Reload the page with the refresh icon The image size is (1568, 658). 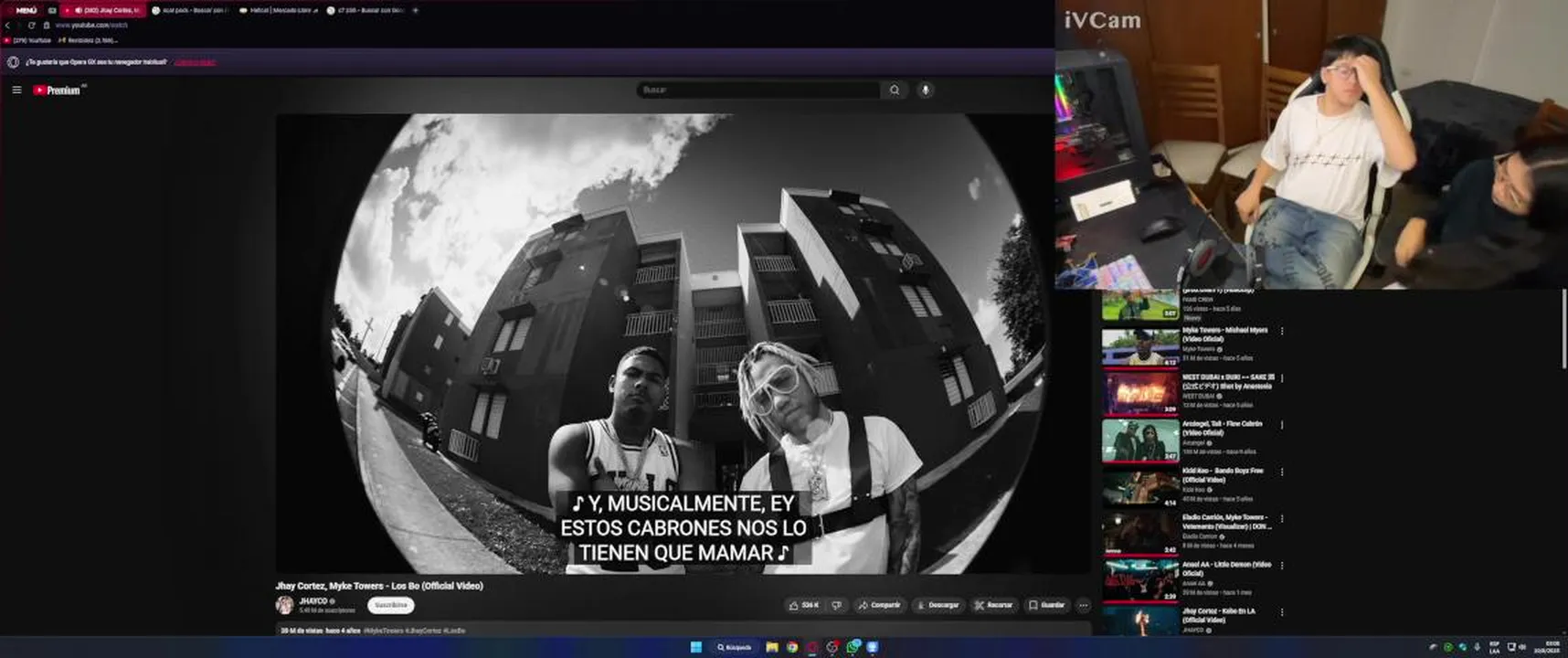tap(31, 25)
